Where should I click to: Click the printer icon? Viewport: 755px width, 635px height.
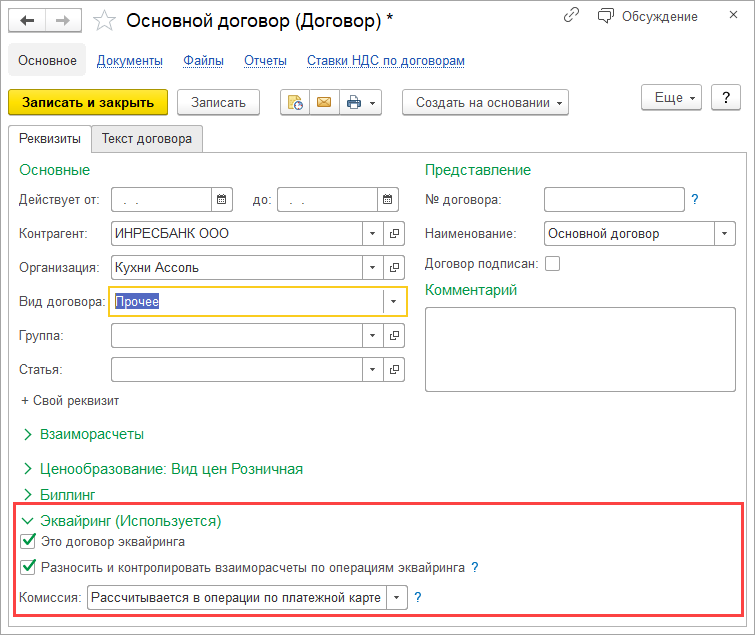[353, 103]
